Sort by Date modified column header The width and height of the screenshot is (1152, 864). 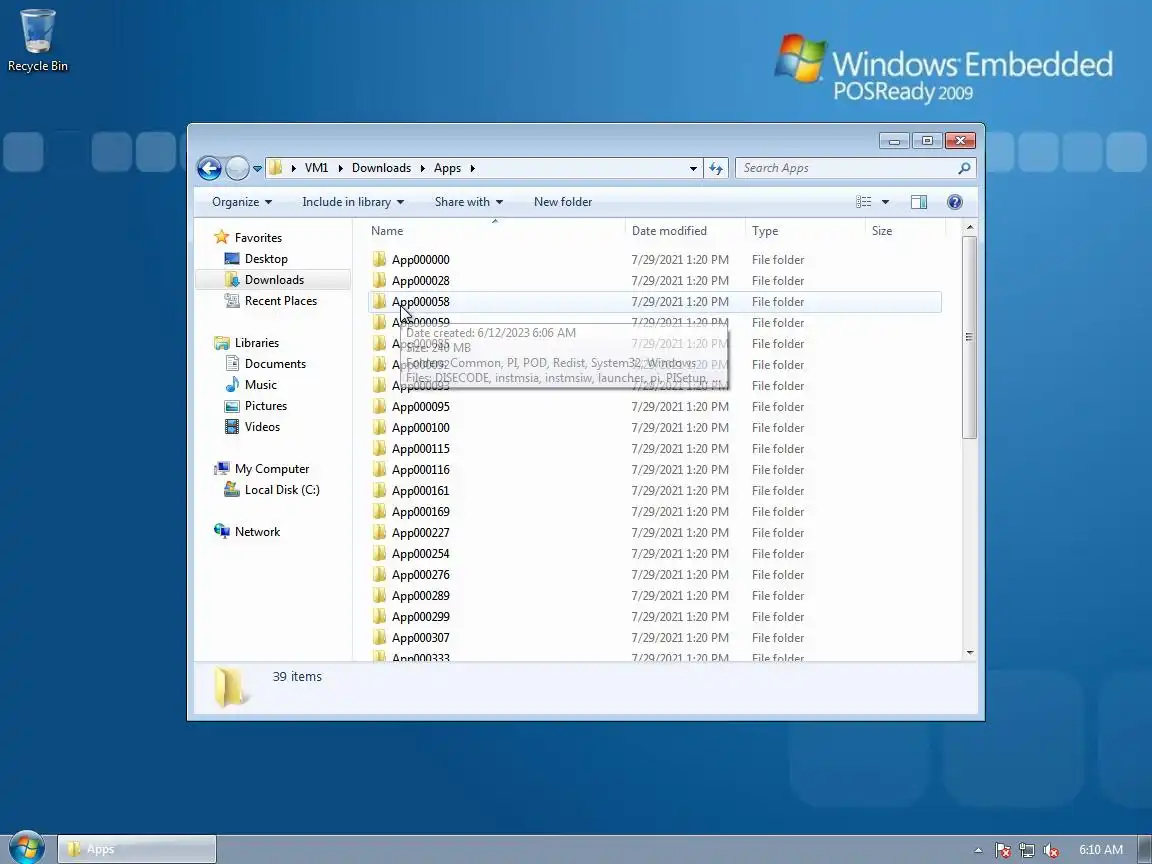click(x=685, y=231)
